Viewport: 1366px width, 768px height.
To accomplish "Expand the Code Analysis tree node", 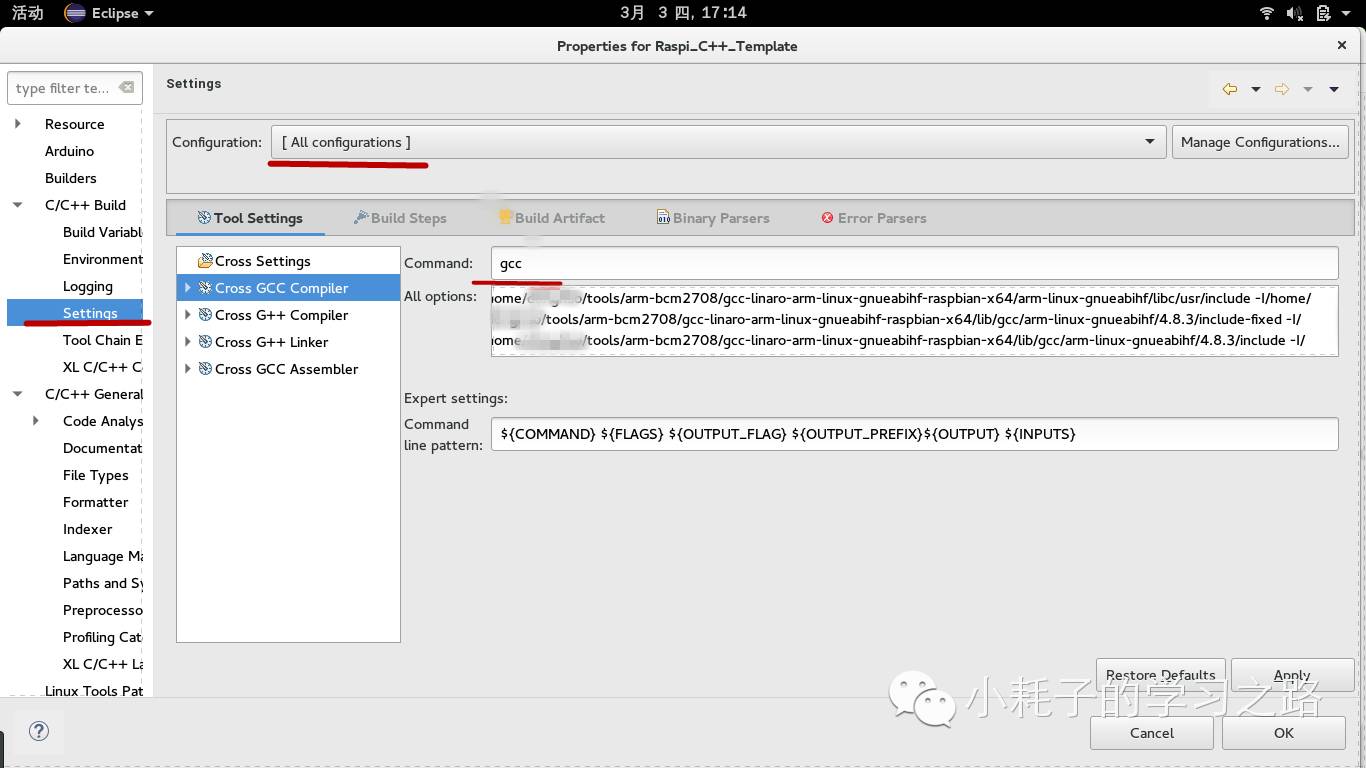I will point(36,421).
